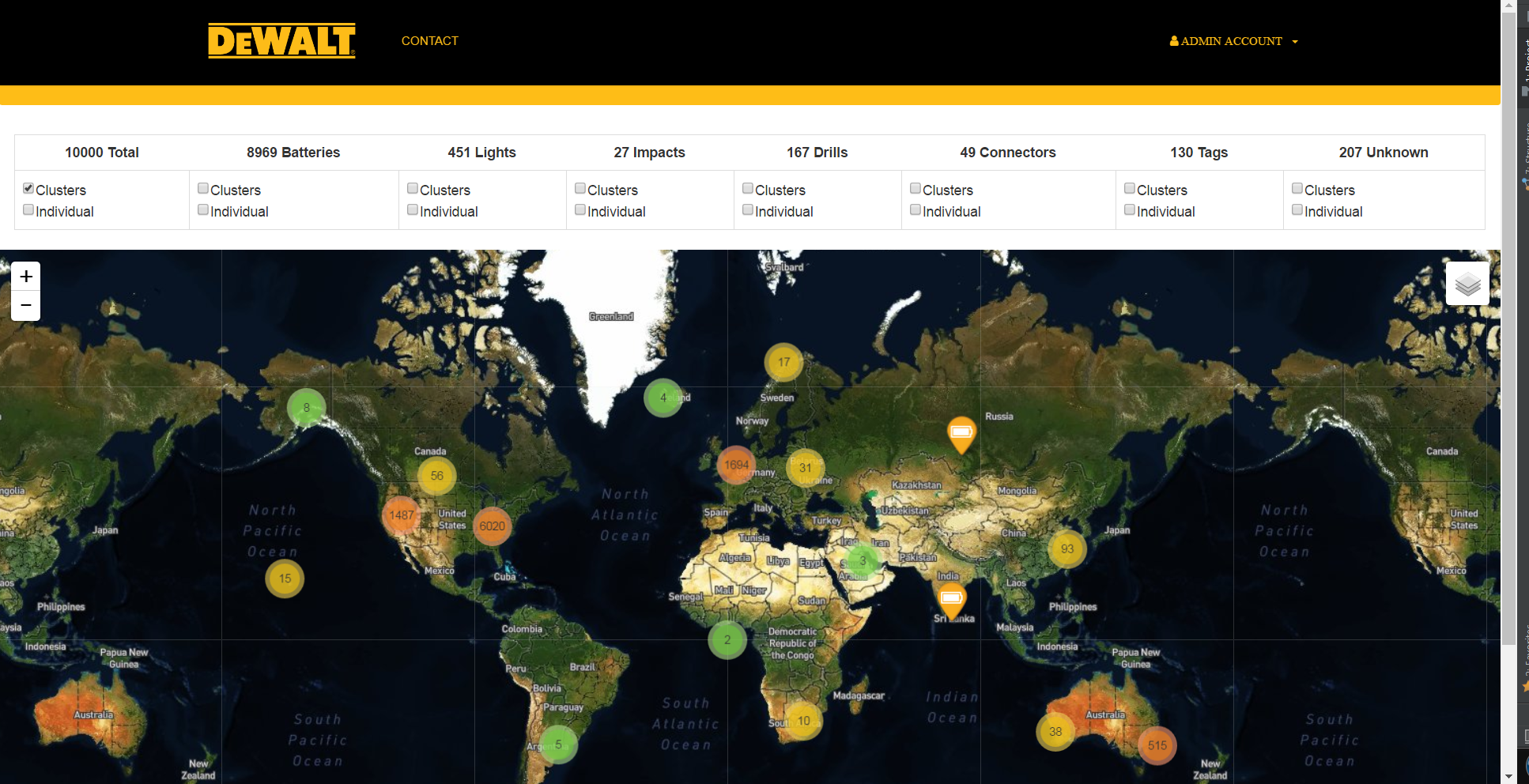Click the caret next to Admin Account
Image resolution: width=1529 pixels, height=784 pixels.
coord(1295,42)
